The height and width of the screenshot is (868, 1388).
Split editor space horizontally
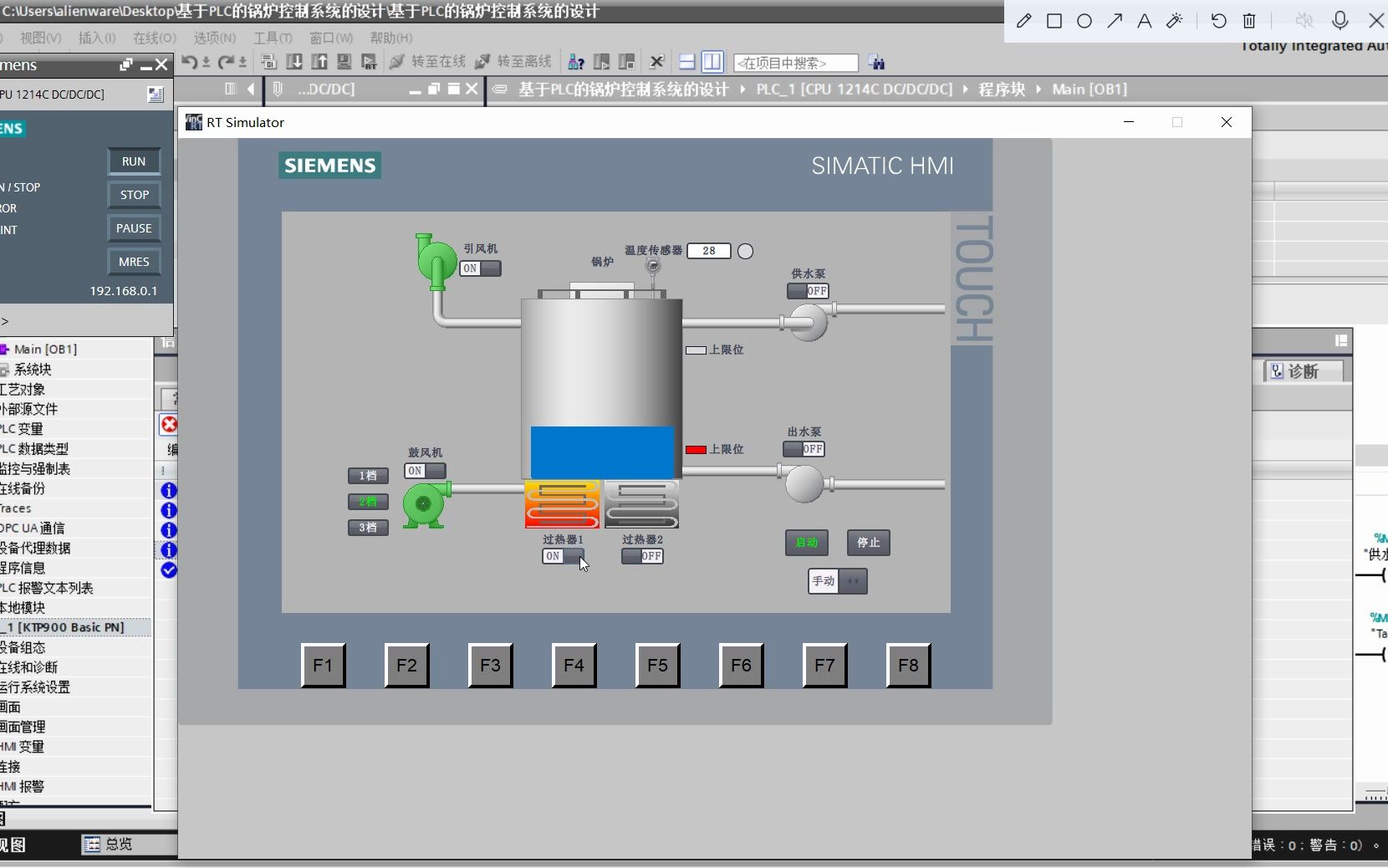(x=686, y=62)
